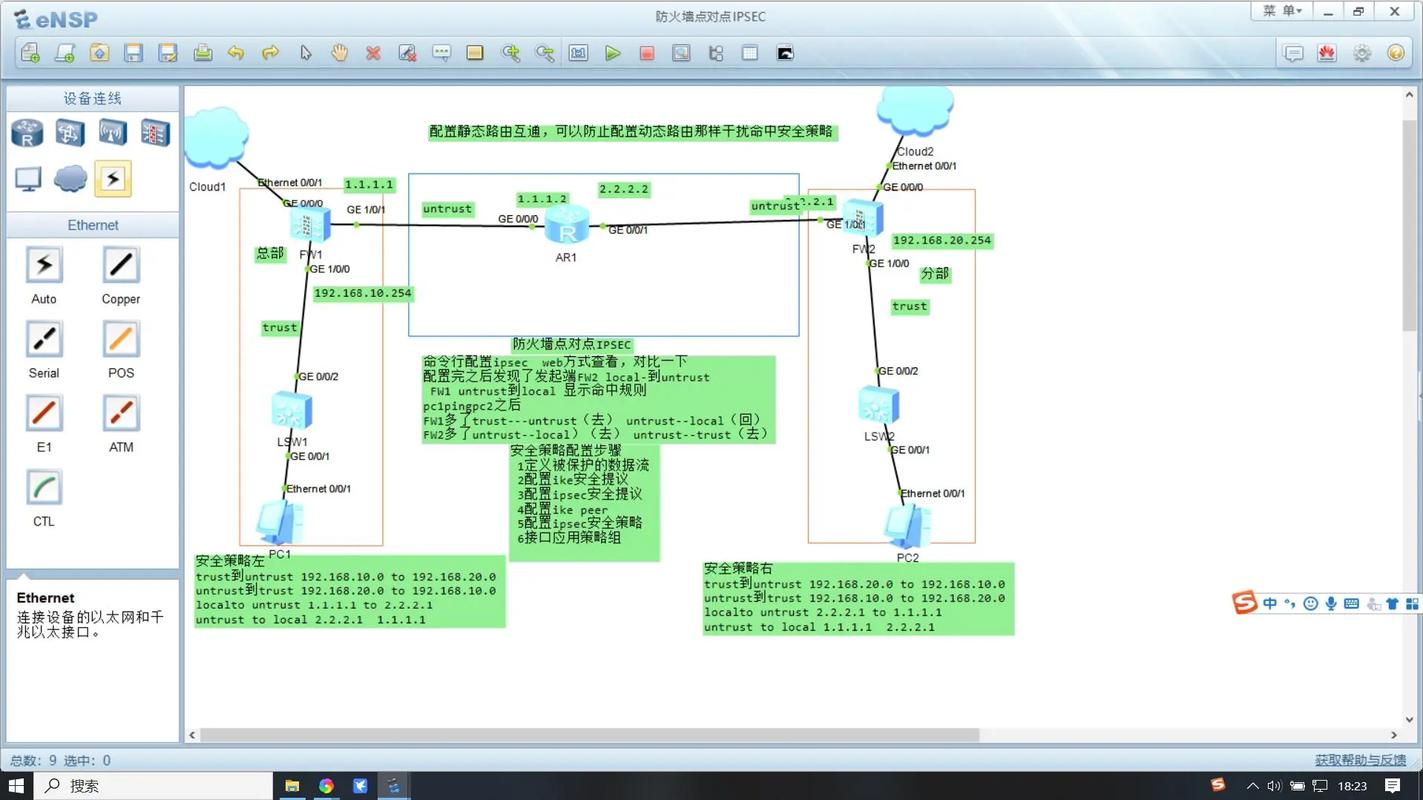
Task: Select the Cloud2 device on canvas
Action: click(x=915, y=111)
